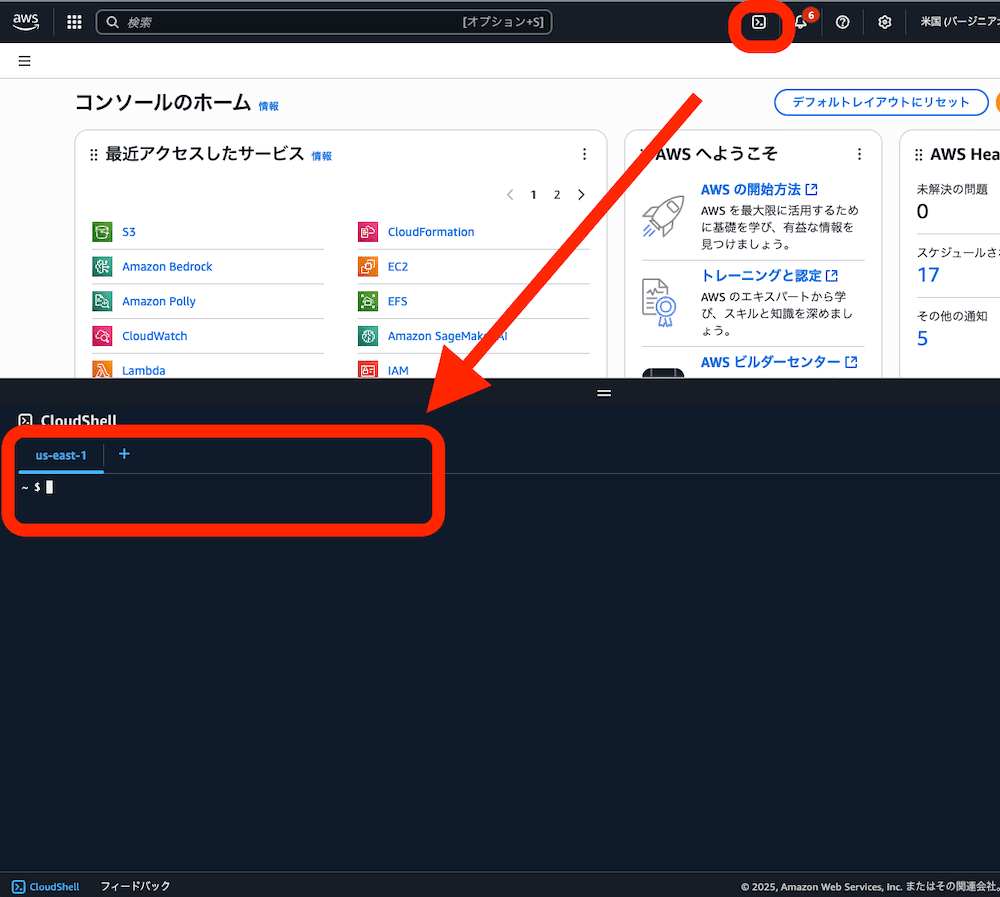Open recent services widget three-dot menu
The width and height of the screenshot is (1000, 897).
(584, 154)
